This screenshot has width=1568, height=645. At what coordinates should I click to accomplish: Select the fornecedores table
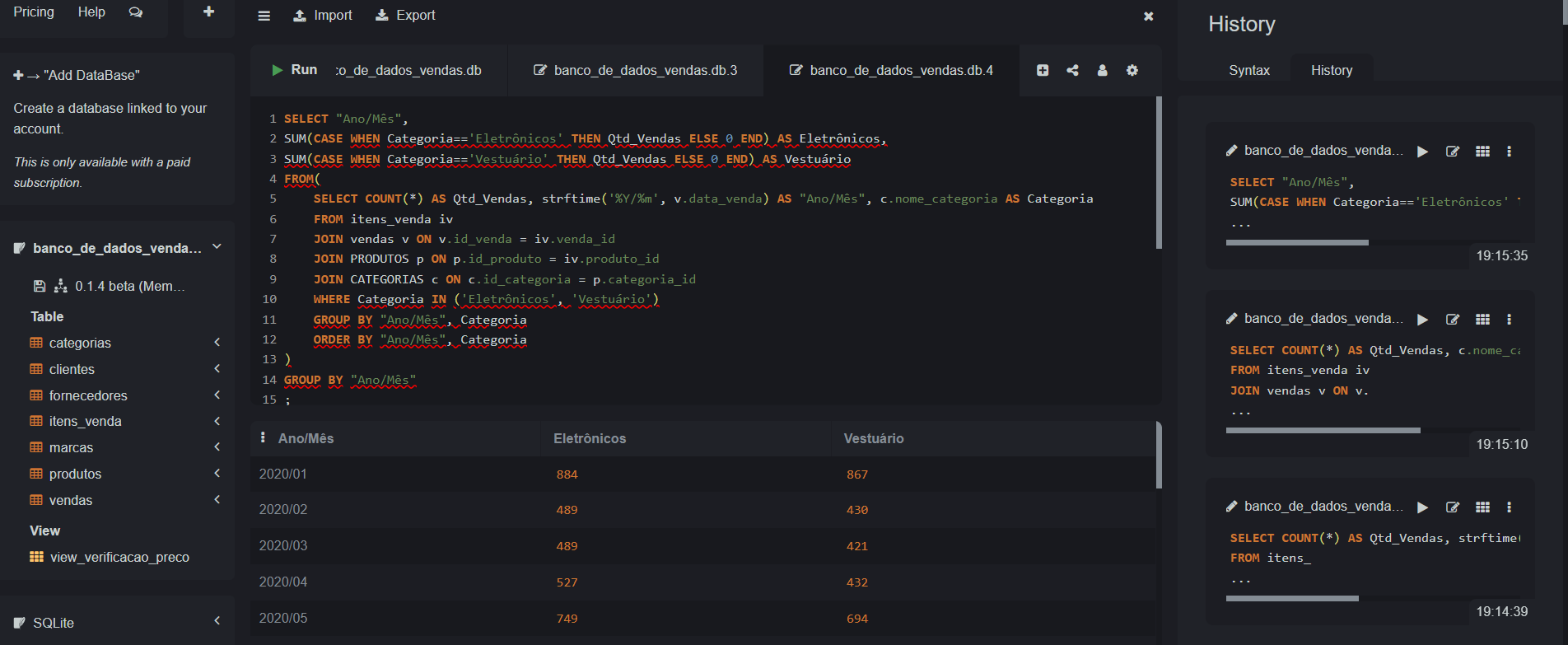pos(88,395)
